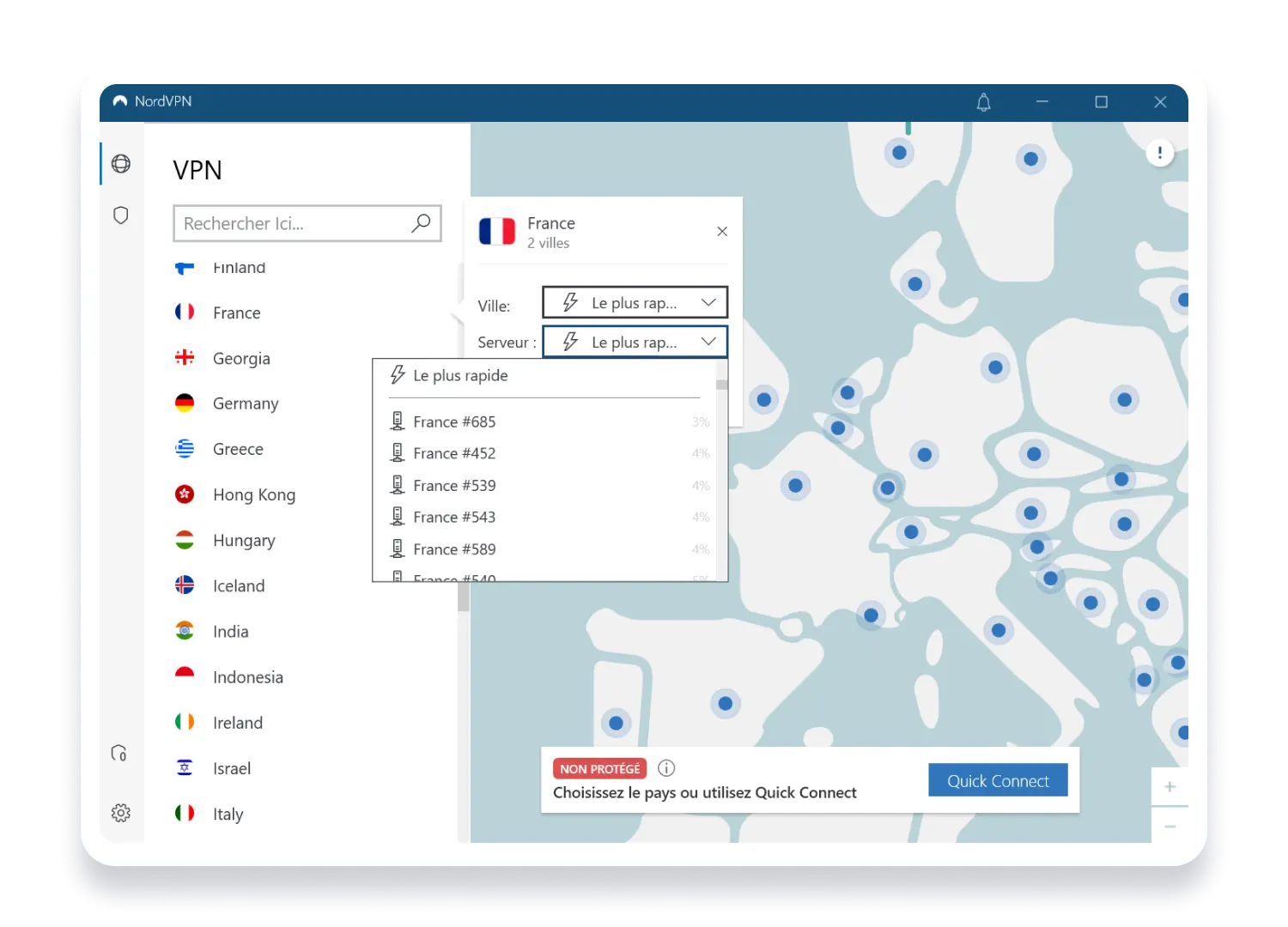Click the France flag icon in the France panel
Viewport: 1288px width, 927px height.
point(496,231)
